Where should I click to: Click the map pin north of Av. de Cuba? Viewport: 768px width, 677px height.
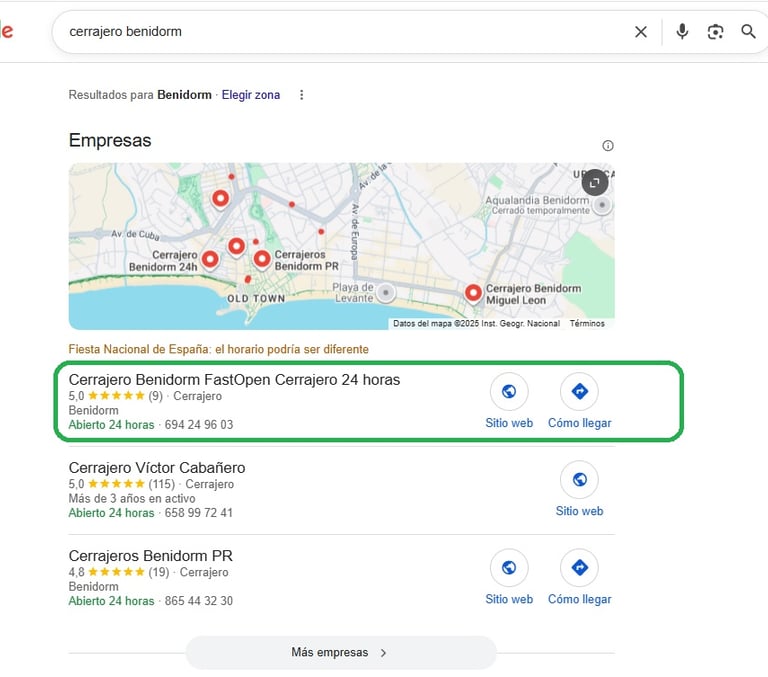tap(220, 198)
